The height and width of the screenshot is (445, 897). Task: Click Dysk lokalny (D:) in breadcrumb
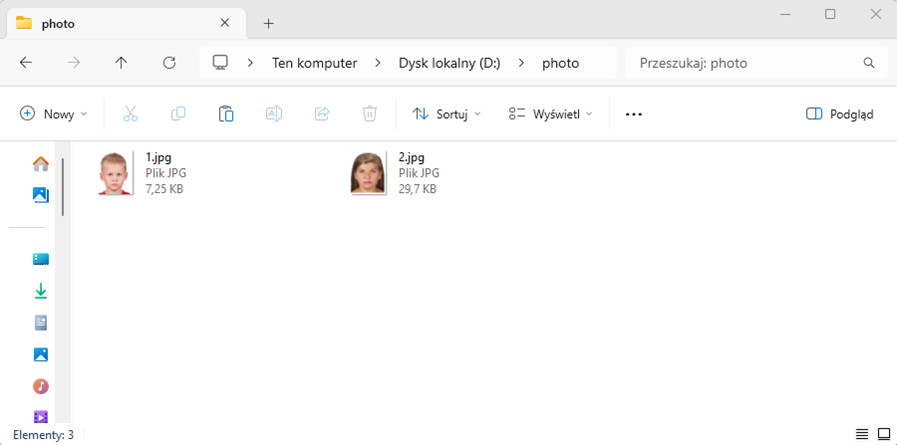tap(449, 63)
